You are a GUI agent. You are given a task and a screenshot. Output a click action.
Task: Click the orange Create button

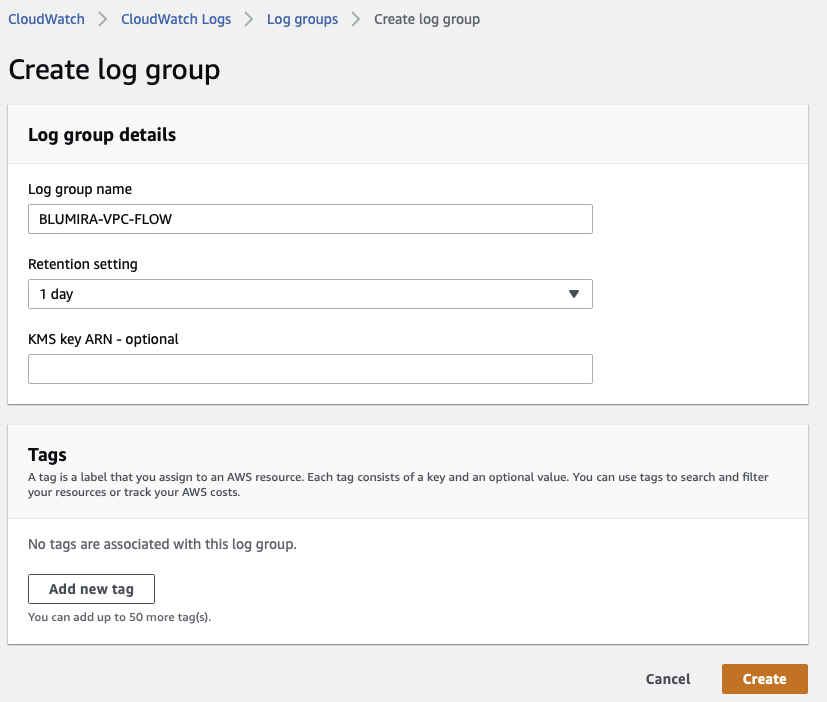(x=765, y=679)
